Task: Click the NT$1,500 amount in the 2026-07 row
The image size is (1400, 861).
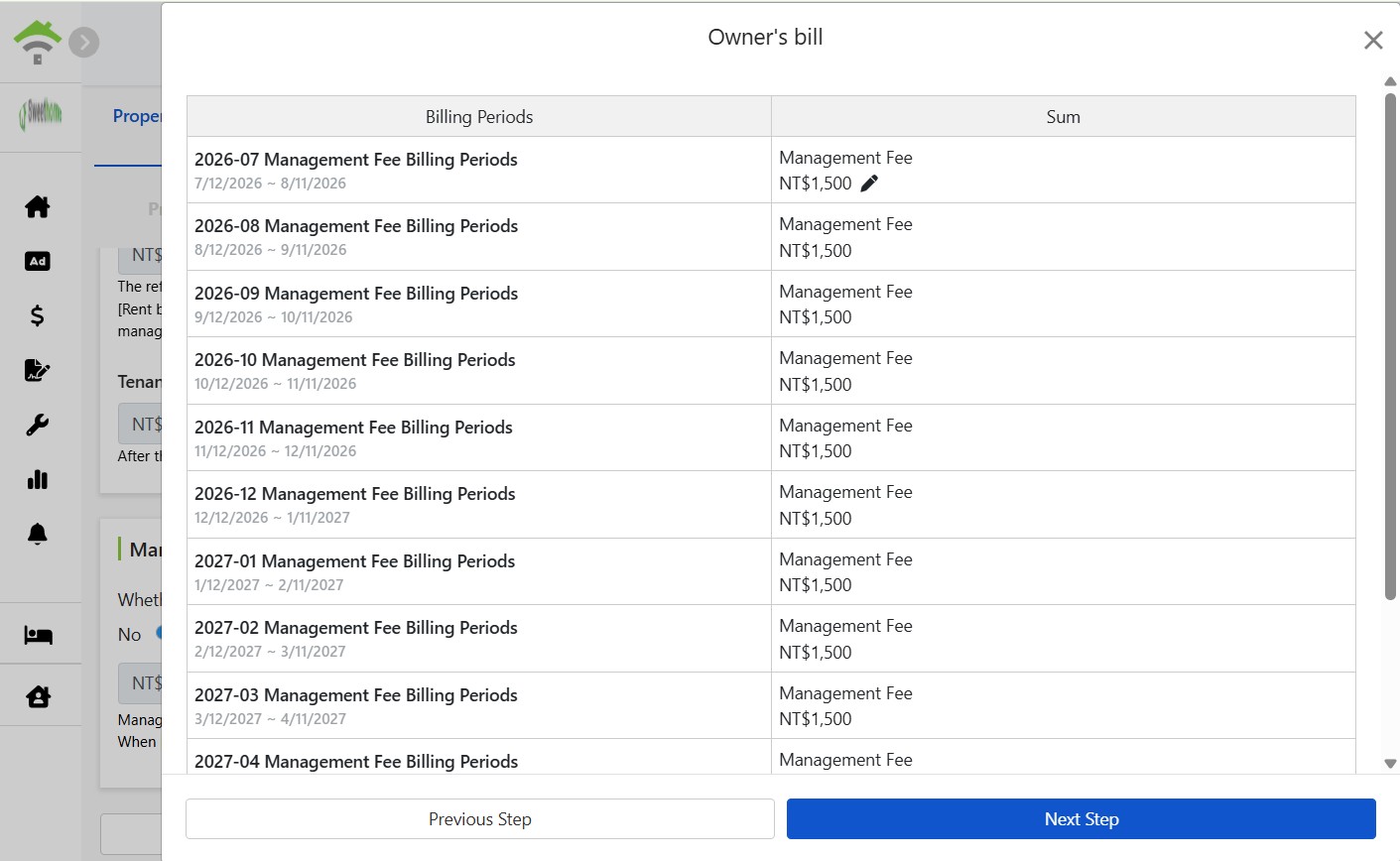Action: pos(816,184)
